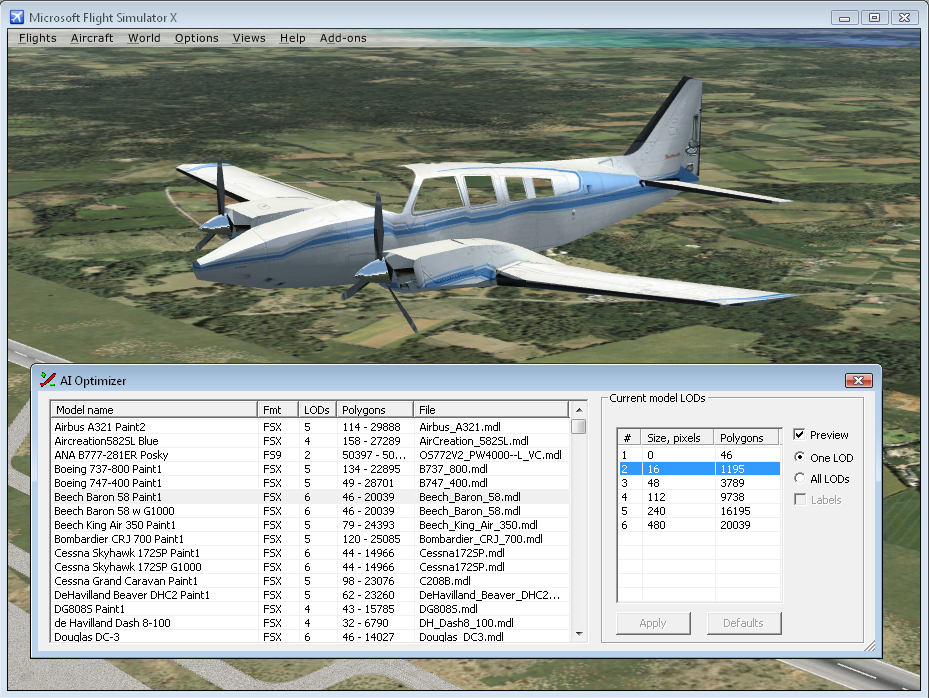Viewport: 929px width, 698px height.
Task: Close the AI Optimizer dialog
Action: pyautogui.click(x=858, y=380)
